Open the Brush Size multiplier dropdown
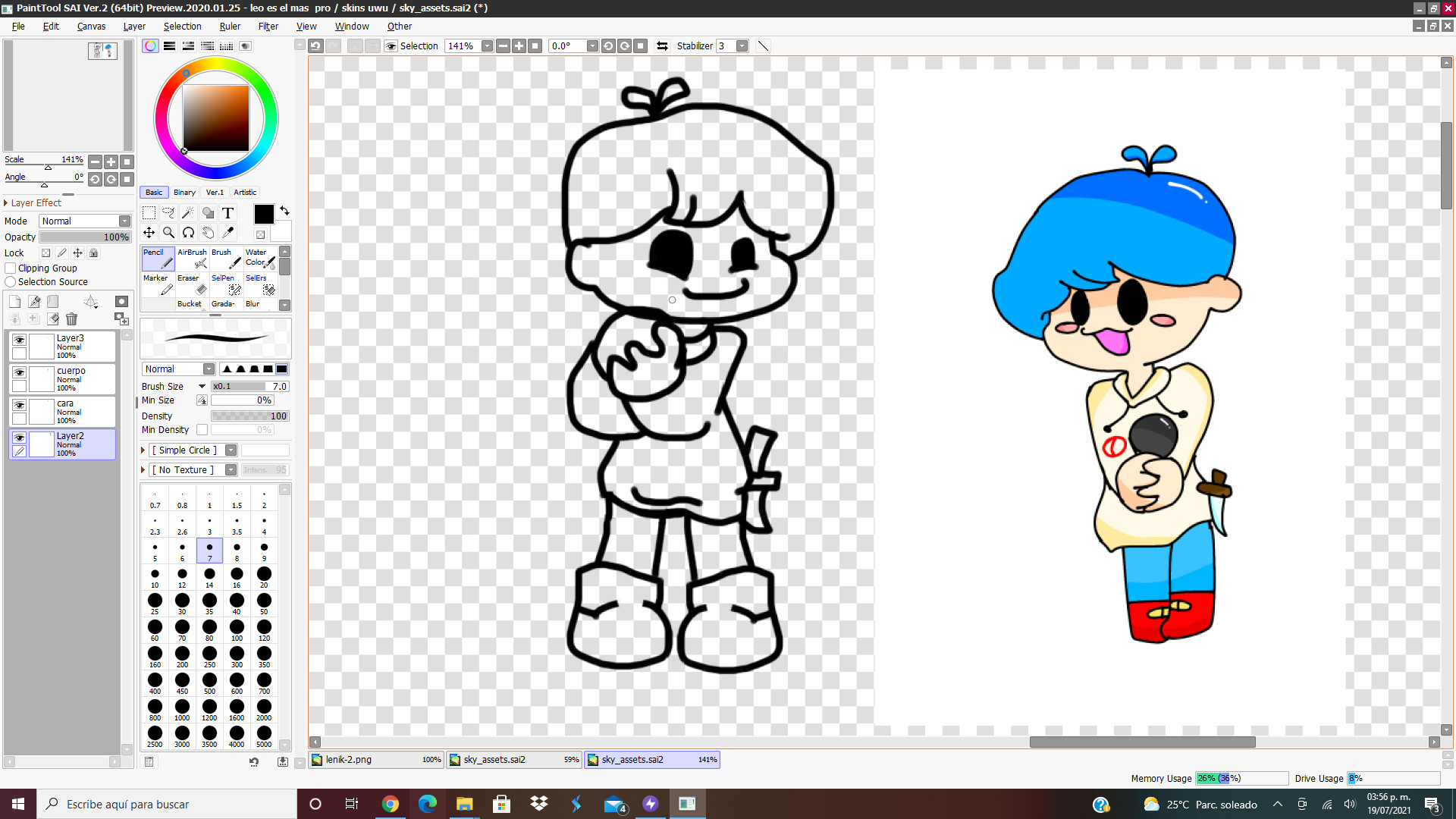The image size is (1456, 819). tap(202, 387)
